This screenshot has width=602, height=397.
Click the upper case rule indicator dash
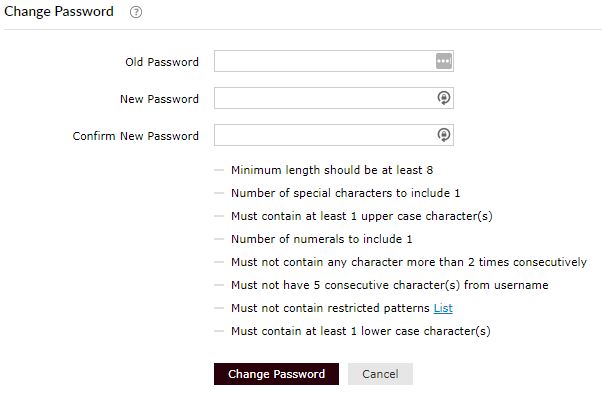point(219,216)
